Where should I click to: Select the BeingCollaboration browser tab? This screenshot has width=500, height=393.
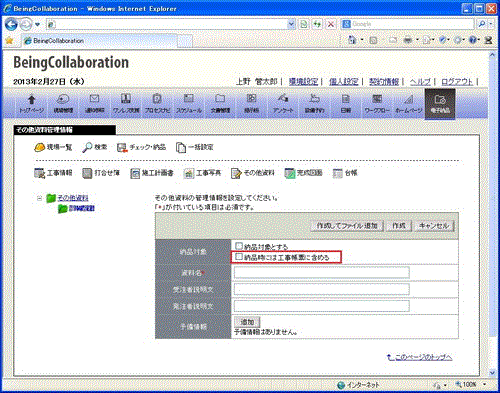100,41
